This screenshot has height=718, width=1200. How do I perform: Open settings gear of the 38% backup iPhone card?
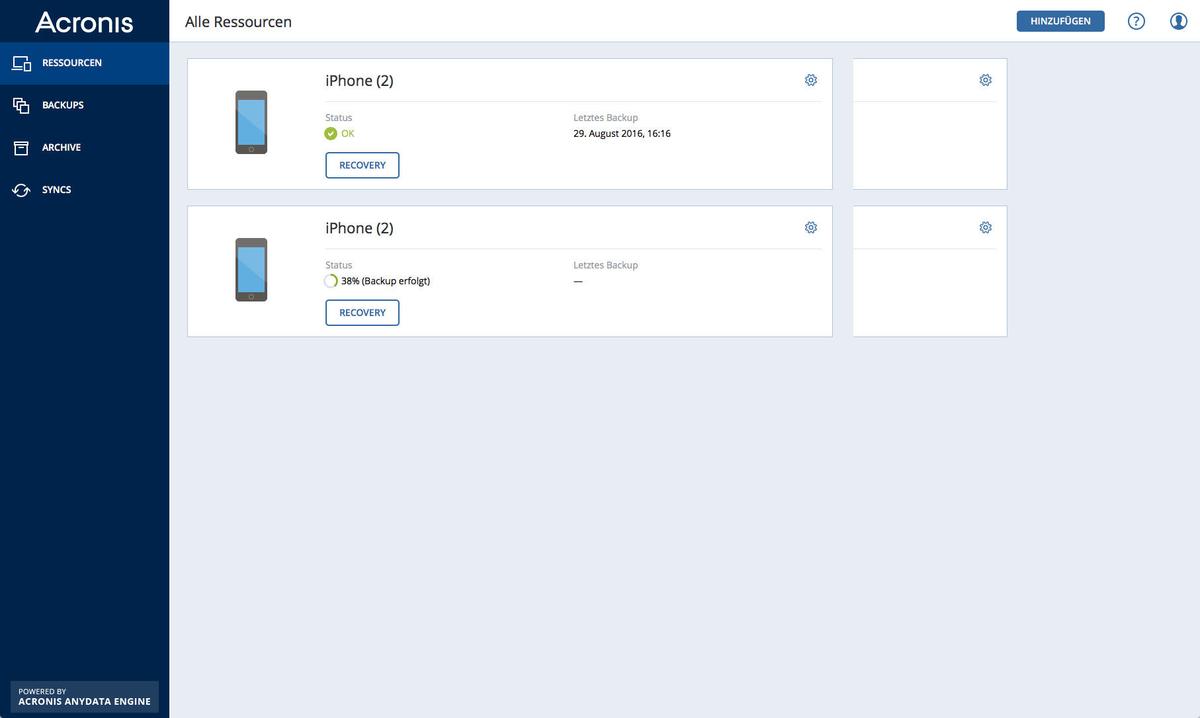[811, 227]
